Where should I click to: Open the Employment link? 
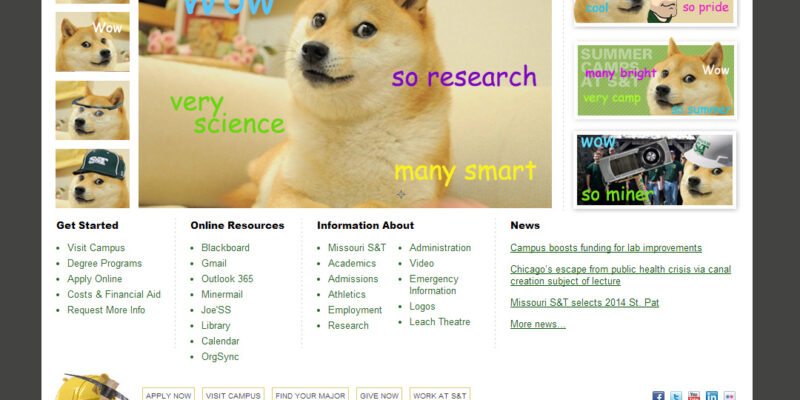pos(355,310)
